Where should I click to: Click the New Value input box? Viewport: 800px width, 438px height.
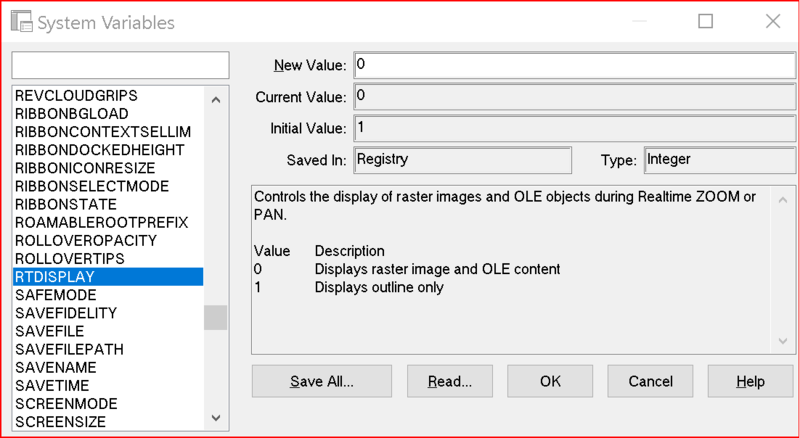[x=573, y=65]
